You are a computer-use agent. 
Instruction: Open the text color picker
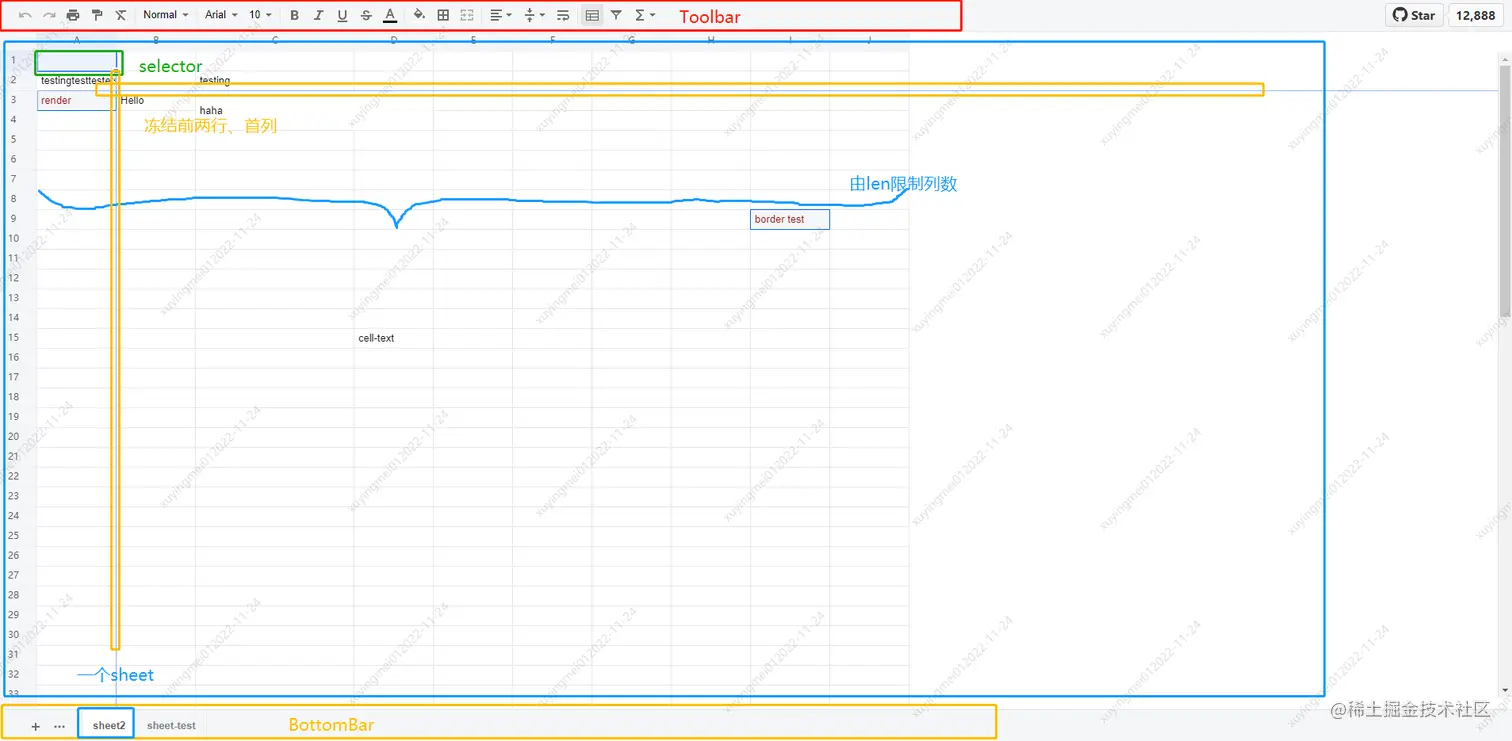[390, 15]
